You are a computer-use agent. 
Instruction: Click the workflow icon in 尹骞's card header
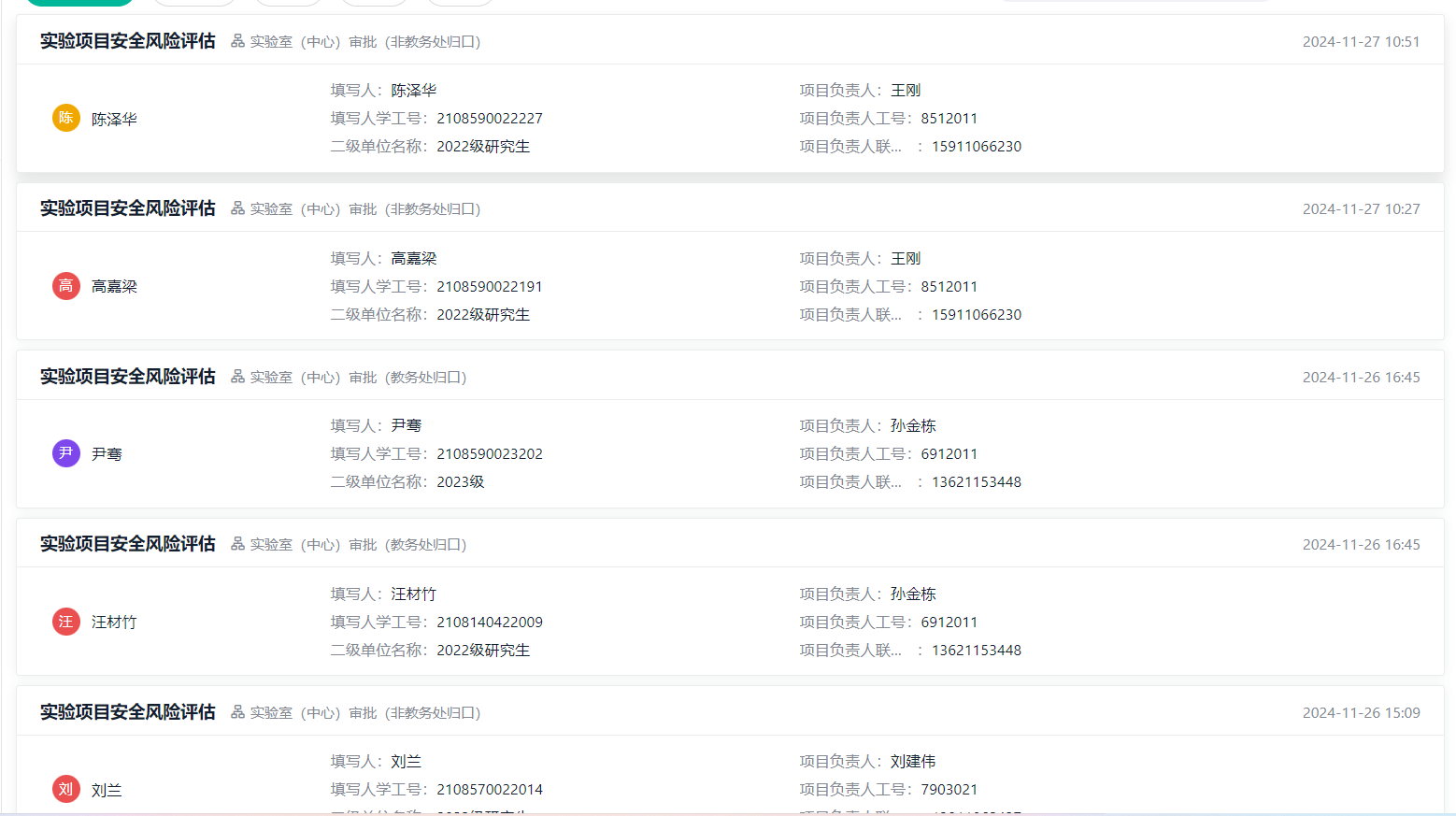point(237,377)
